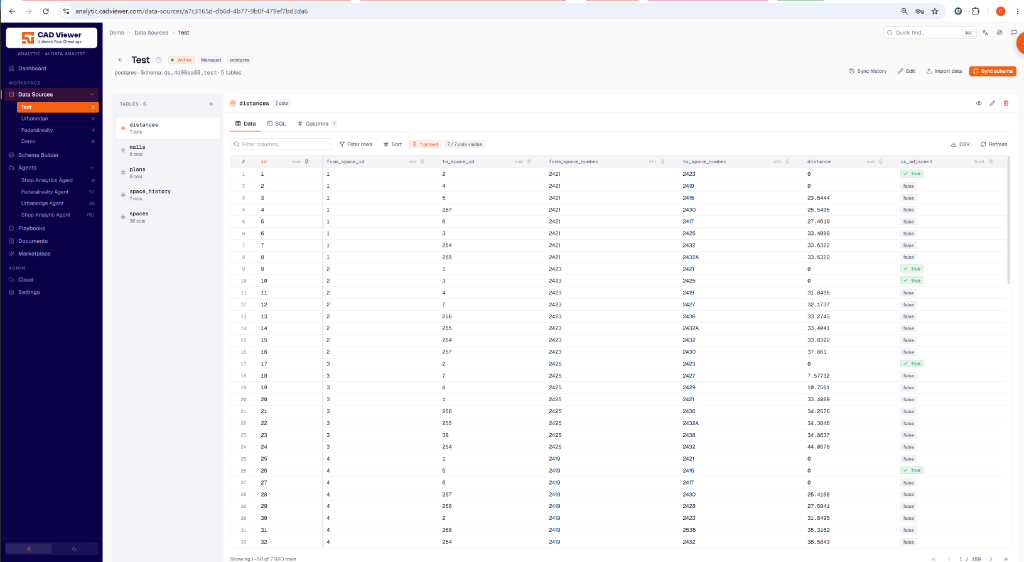Toggle pin on id column header
The image size is (1024, 562).
click(306, 161)
